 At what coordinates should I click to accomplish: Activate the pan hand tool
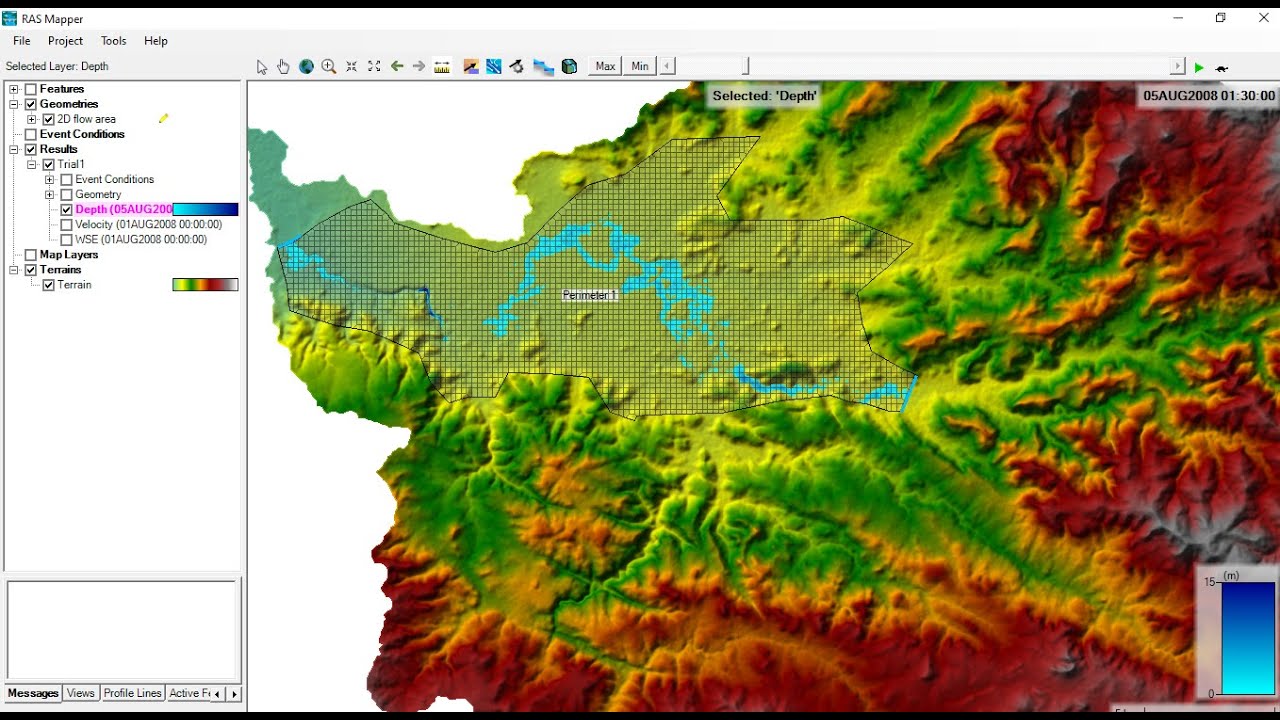(284, 67)
